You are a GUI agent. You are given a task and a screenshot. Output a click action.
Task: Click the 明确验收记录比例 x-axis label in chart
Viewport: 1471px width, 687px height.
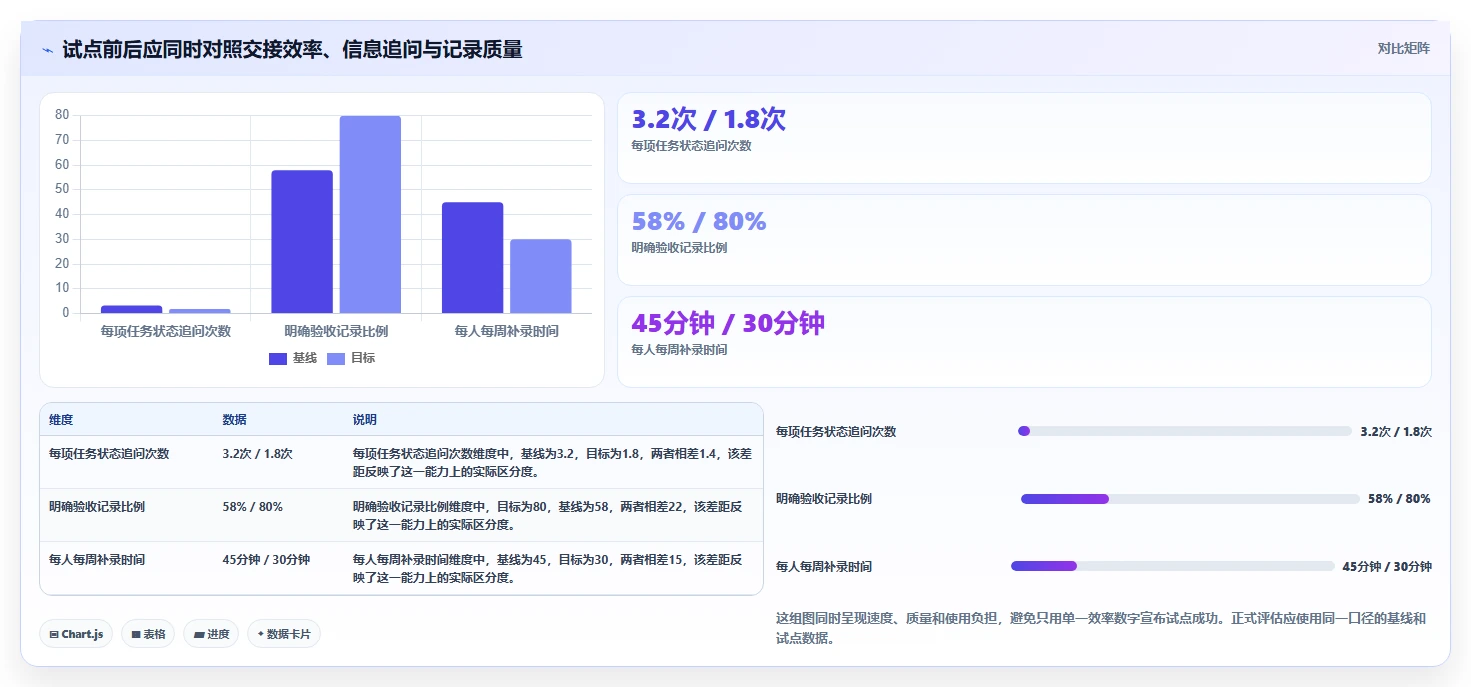(x=336, y=331)
